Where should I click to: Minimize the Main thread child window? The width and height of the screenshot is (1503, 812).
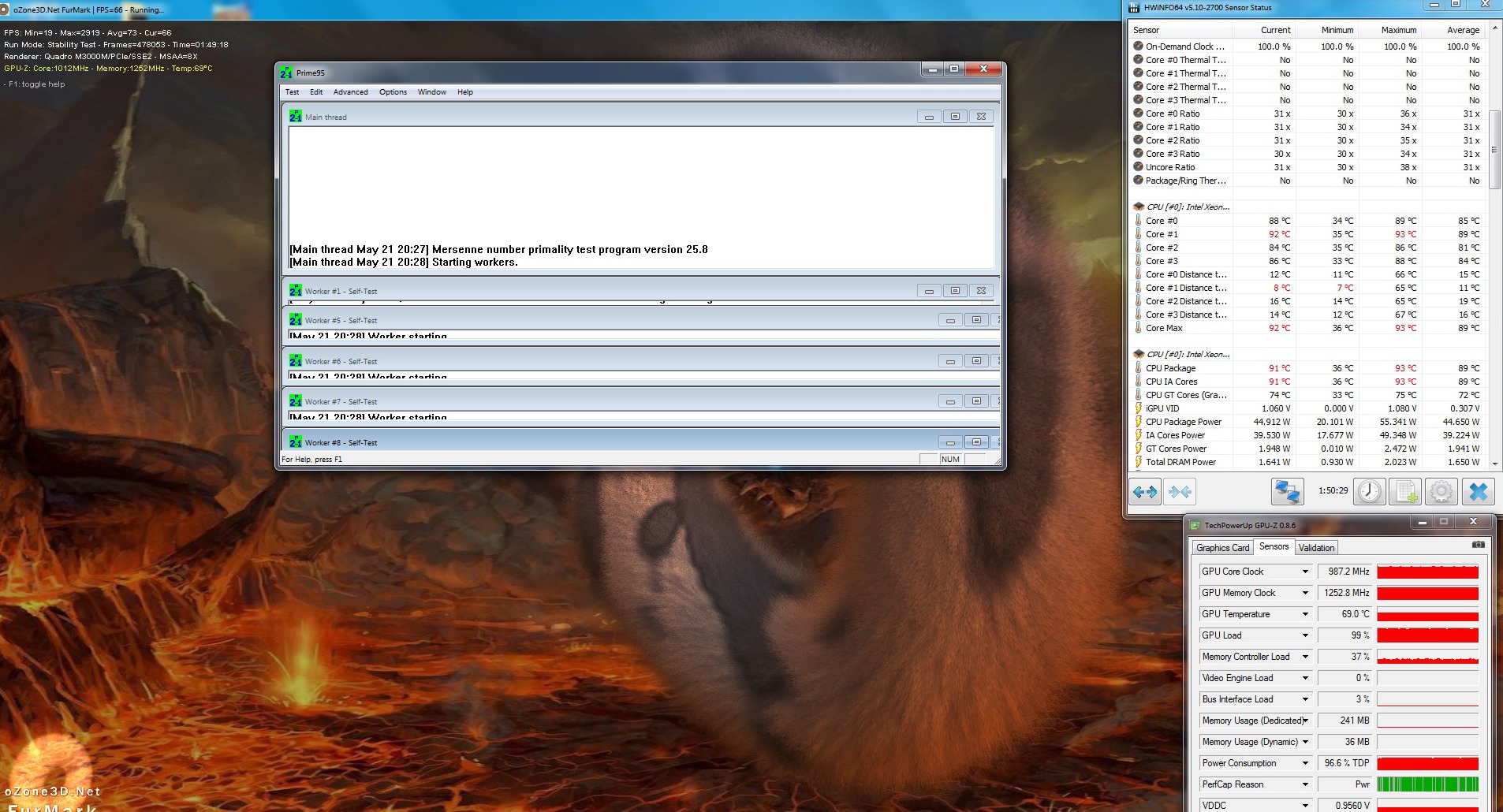pos(929,117)
